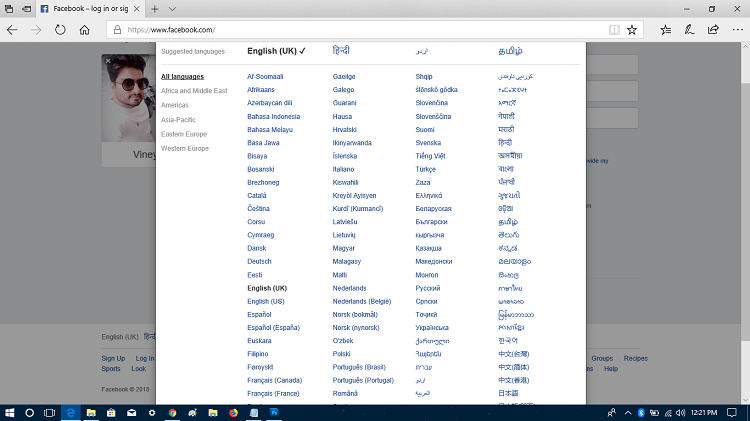Screen dimensions: 750x421
Task: Choose Norsk (bokmål) language
Action: [355, 314]
